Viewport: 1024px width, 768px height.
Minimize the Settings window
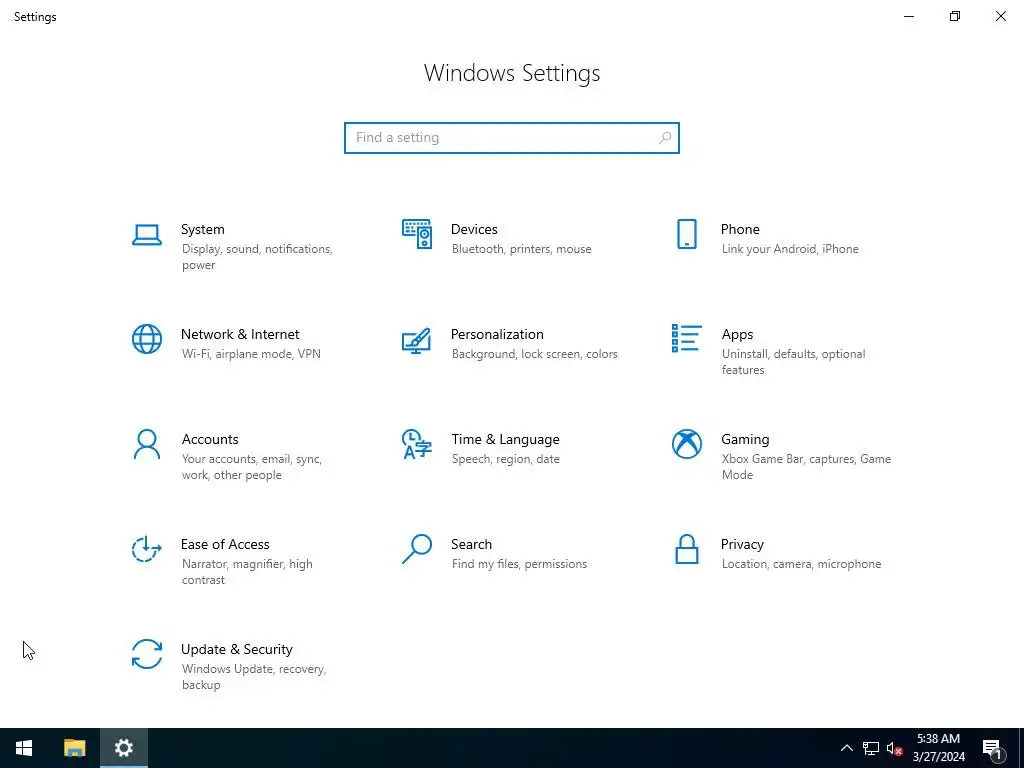(908, 16)
